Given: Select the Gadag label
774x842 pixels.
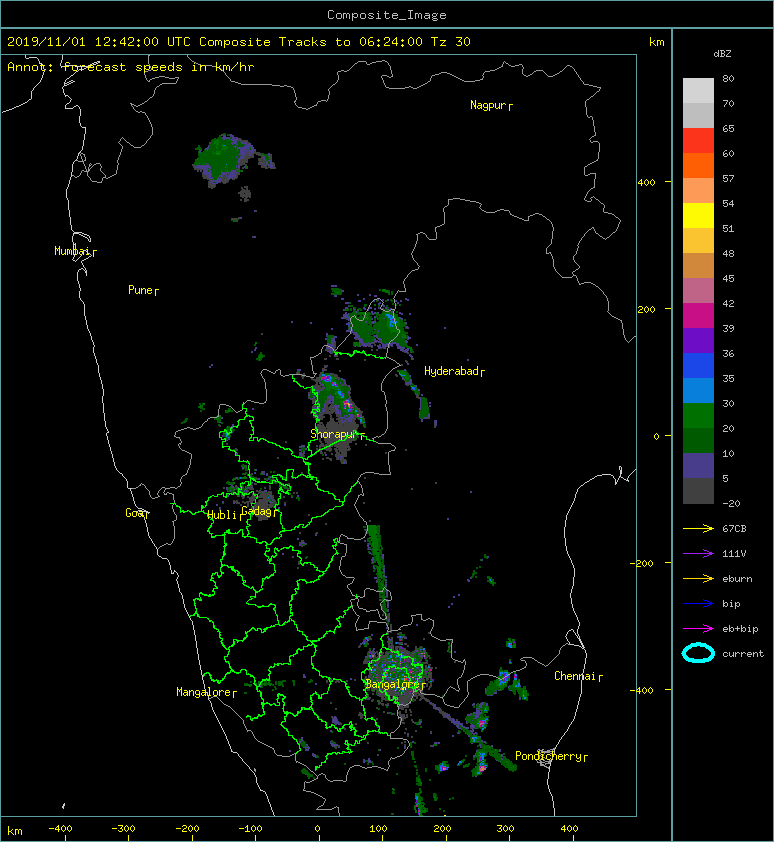Looking at the screenshot, I should point(257,511).
